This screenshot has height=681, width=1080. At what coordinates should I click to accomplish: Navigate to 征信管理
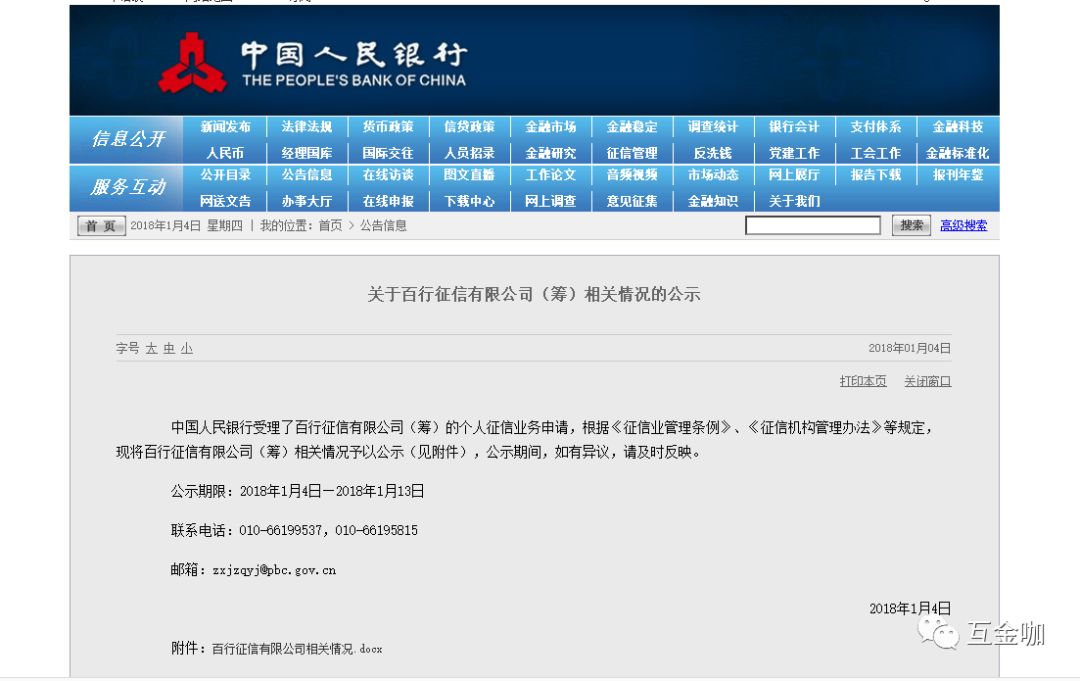point(632,153)
